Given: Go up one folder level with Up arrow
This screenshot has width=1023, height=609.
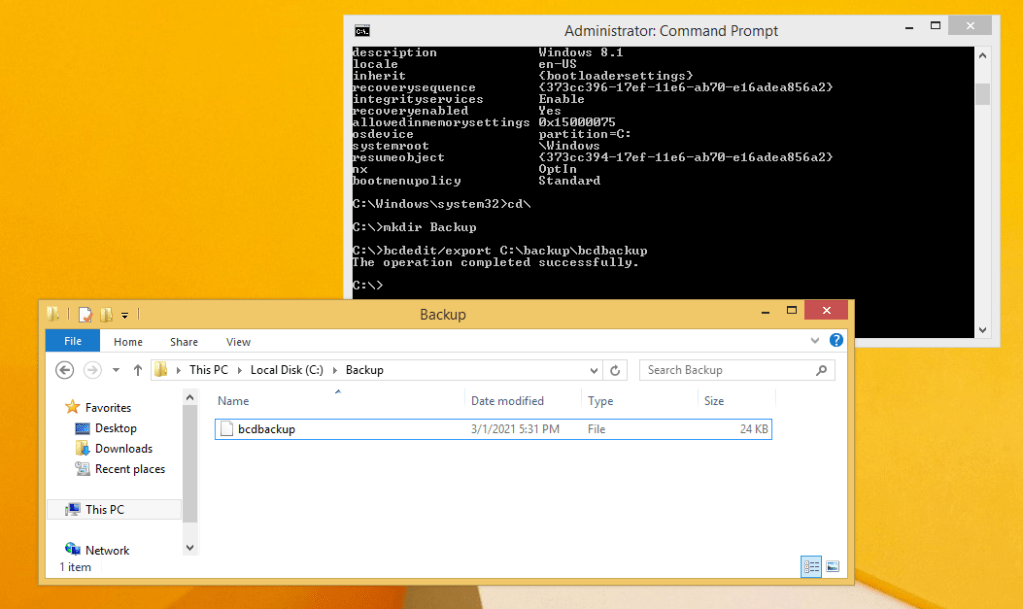Looking at the screenshot, I should tap(138, 370).
